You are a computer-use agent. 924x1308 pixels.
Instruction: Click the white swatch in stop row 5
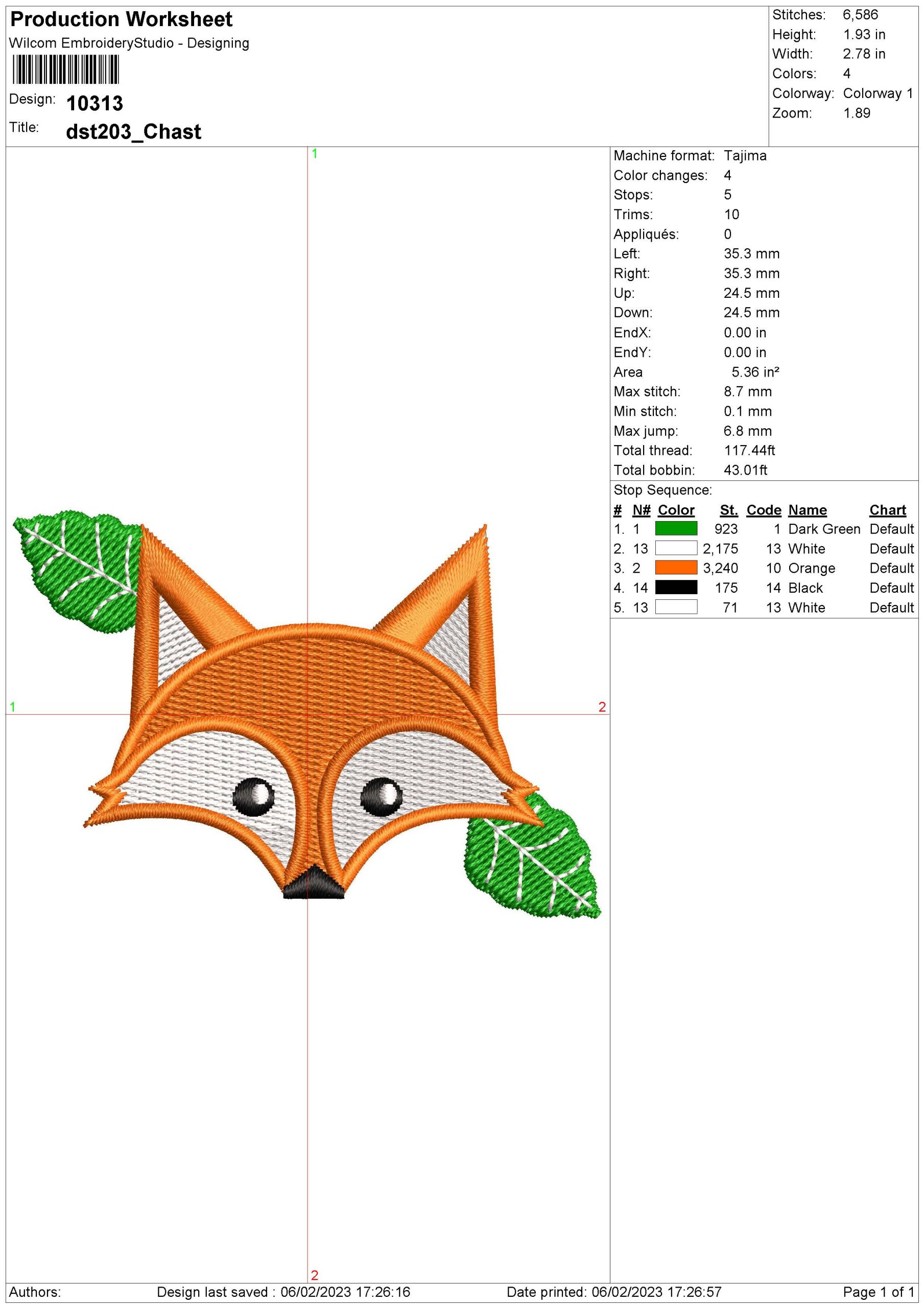click(x=676, y=608)
